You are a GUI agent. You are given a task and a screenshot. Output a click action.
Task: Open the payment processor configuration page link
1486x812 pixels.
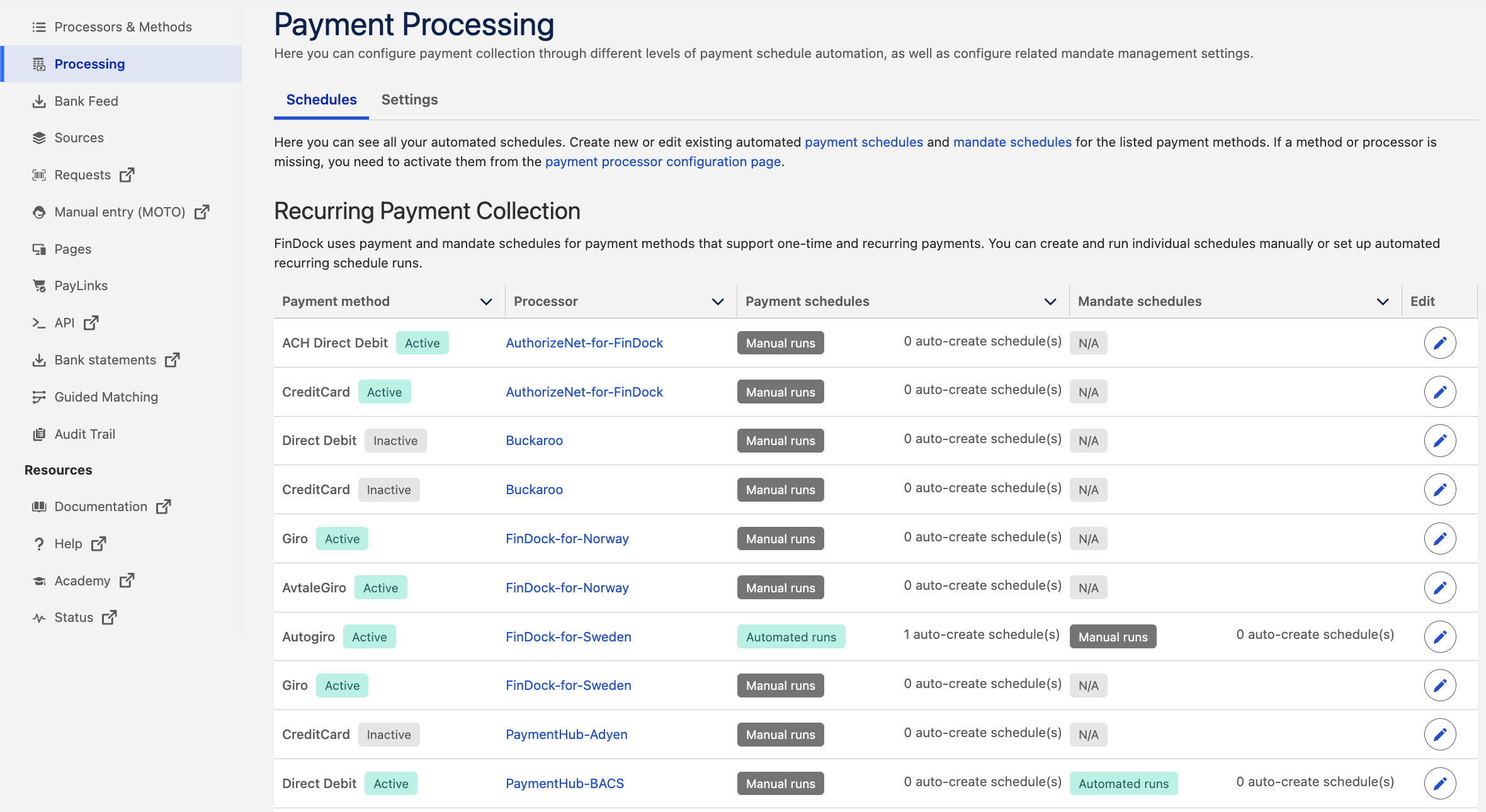pyautogui.click(x=663, y=162)
